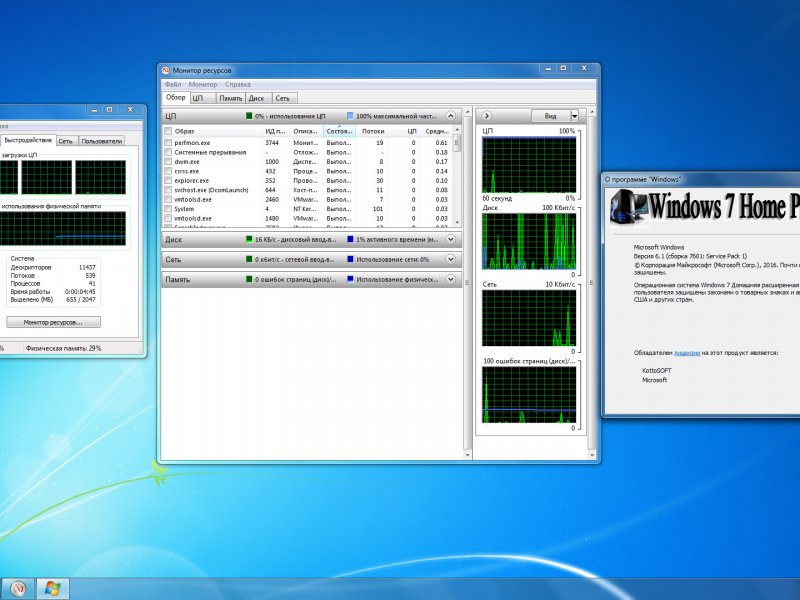Hide the graphs pane with the arrow button
The height and width of the screenshot is (600, 800).
click(486, 116)
